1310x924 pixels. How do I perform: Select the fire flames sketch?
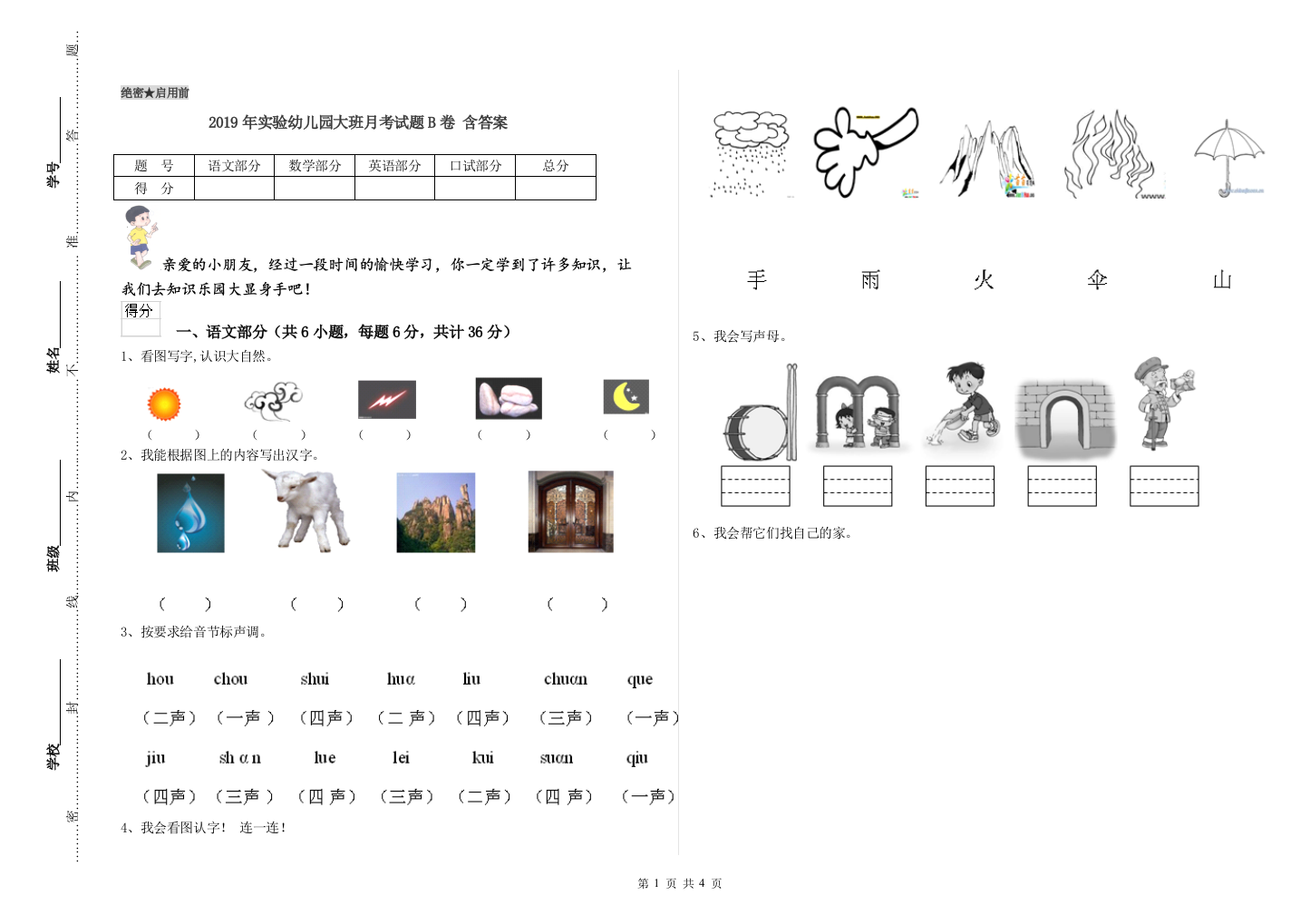(1113, 153)
